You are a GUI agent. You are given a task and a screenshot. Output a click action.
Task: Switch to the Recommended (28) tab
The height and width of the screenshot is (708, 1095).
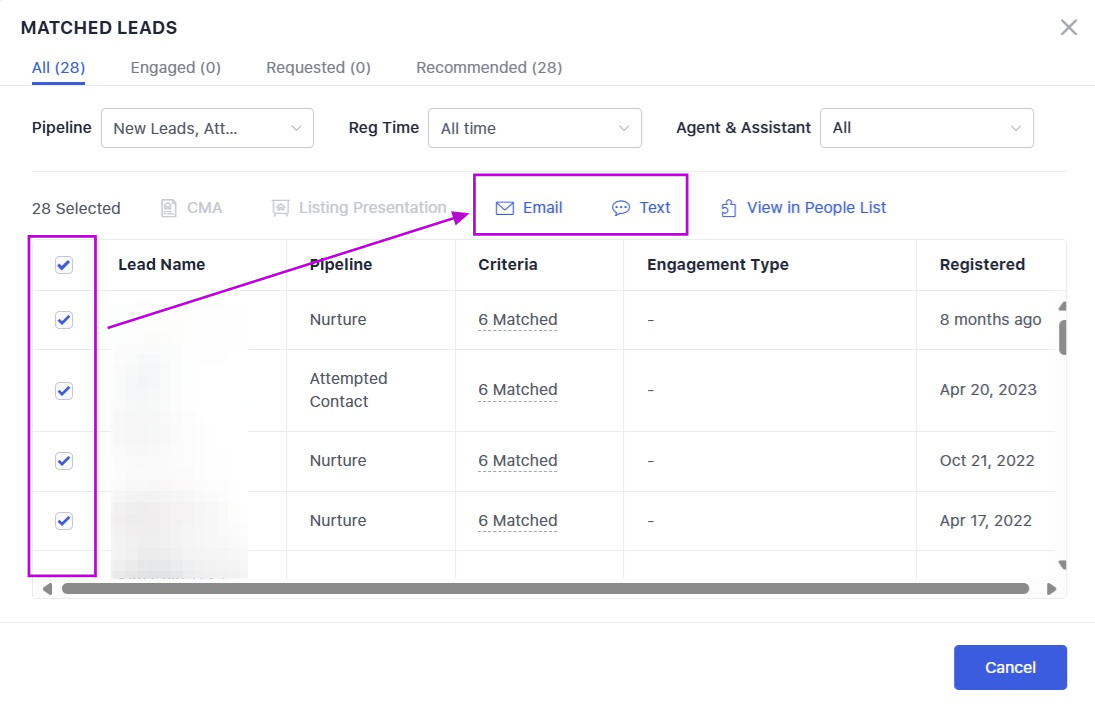(x=489, y=68)
